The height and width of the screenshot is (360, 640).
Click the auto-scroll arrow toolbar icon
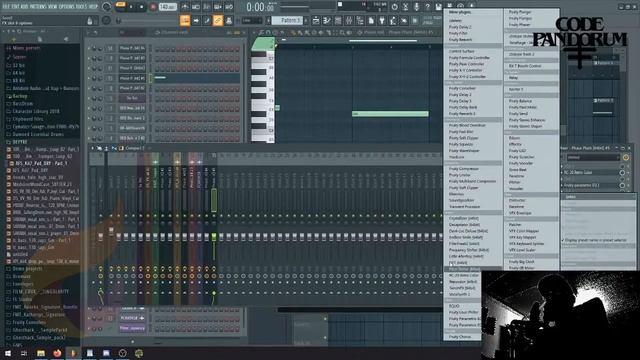196,20
